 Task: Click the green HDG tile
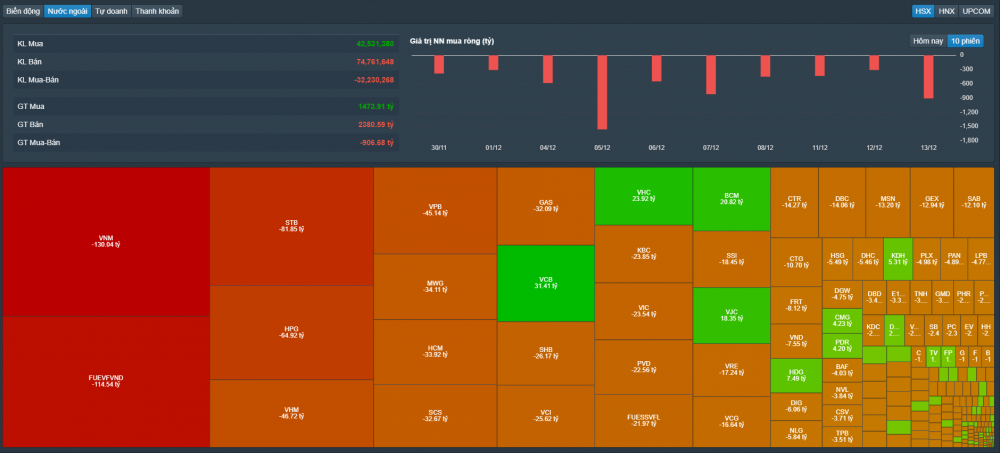(796, 375)
